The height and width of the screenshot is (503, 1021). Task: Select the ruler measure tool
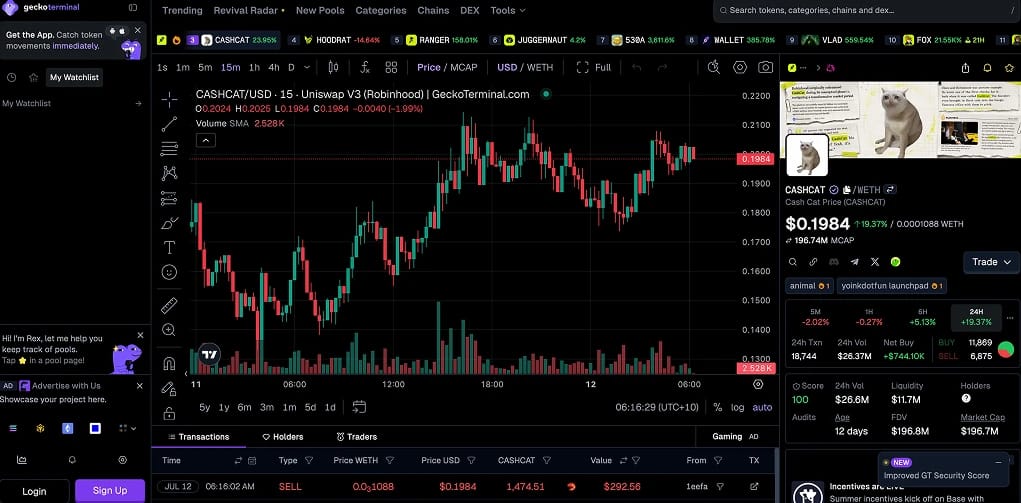[169, 305]
